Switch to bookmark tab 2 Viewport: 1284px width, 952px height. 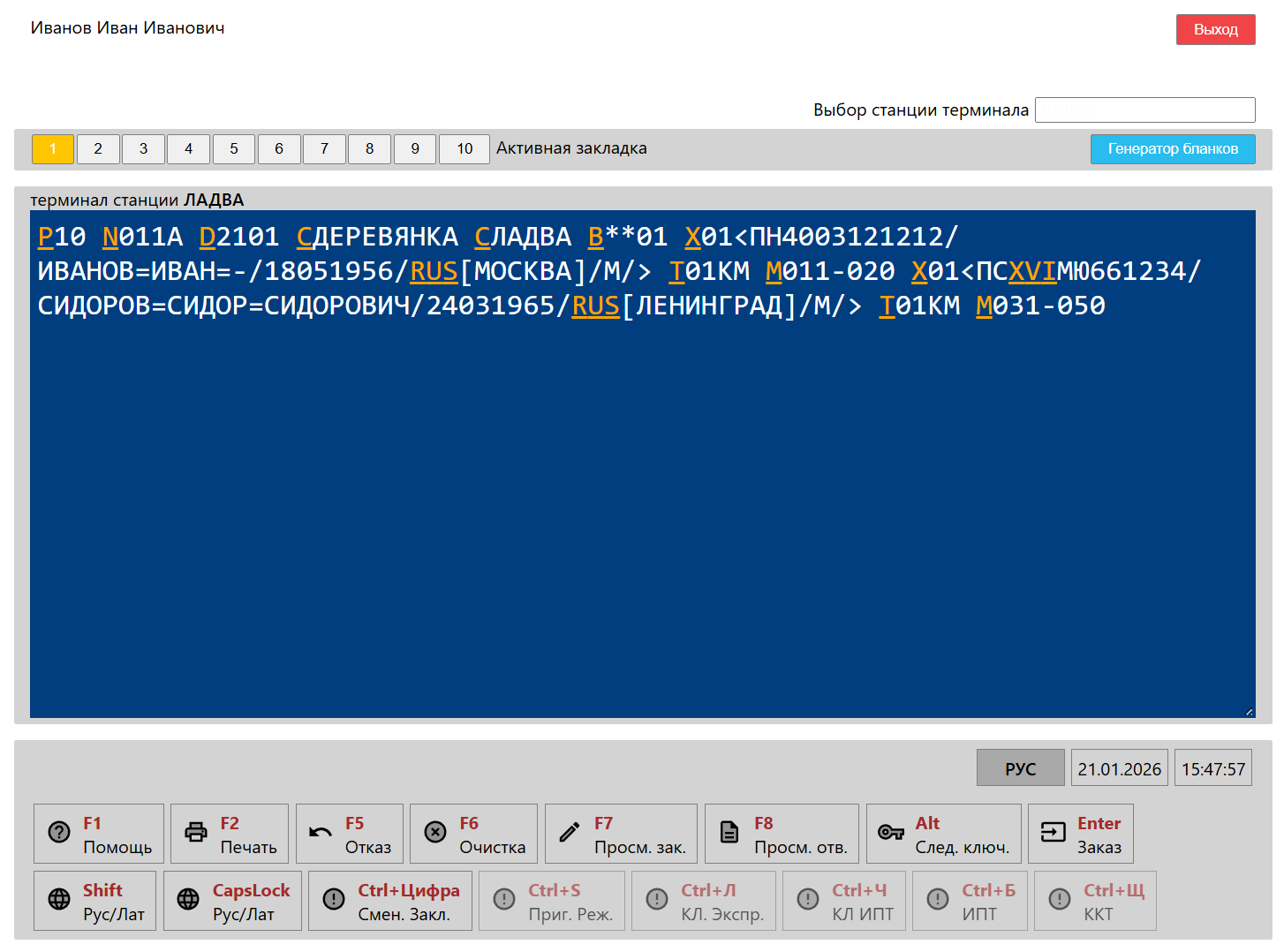point(98,149)
